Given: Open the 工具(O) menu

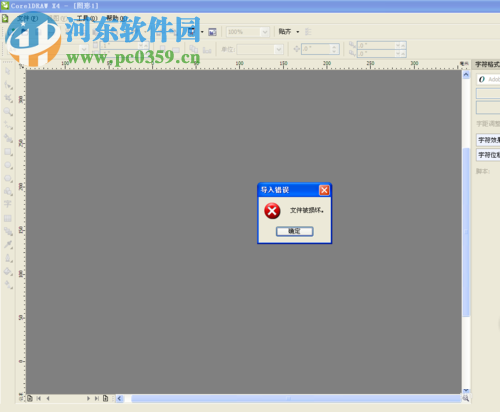Looking at the screenshot, I should tap(87, 18).
